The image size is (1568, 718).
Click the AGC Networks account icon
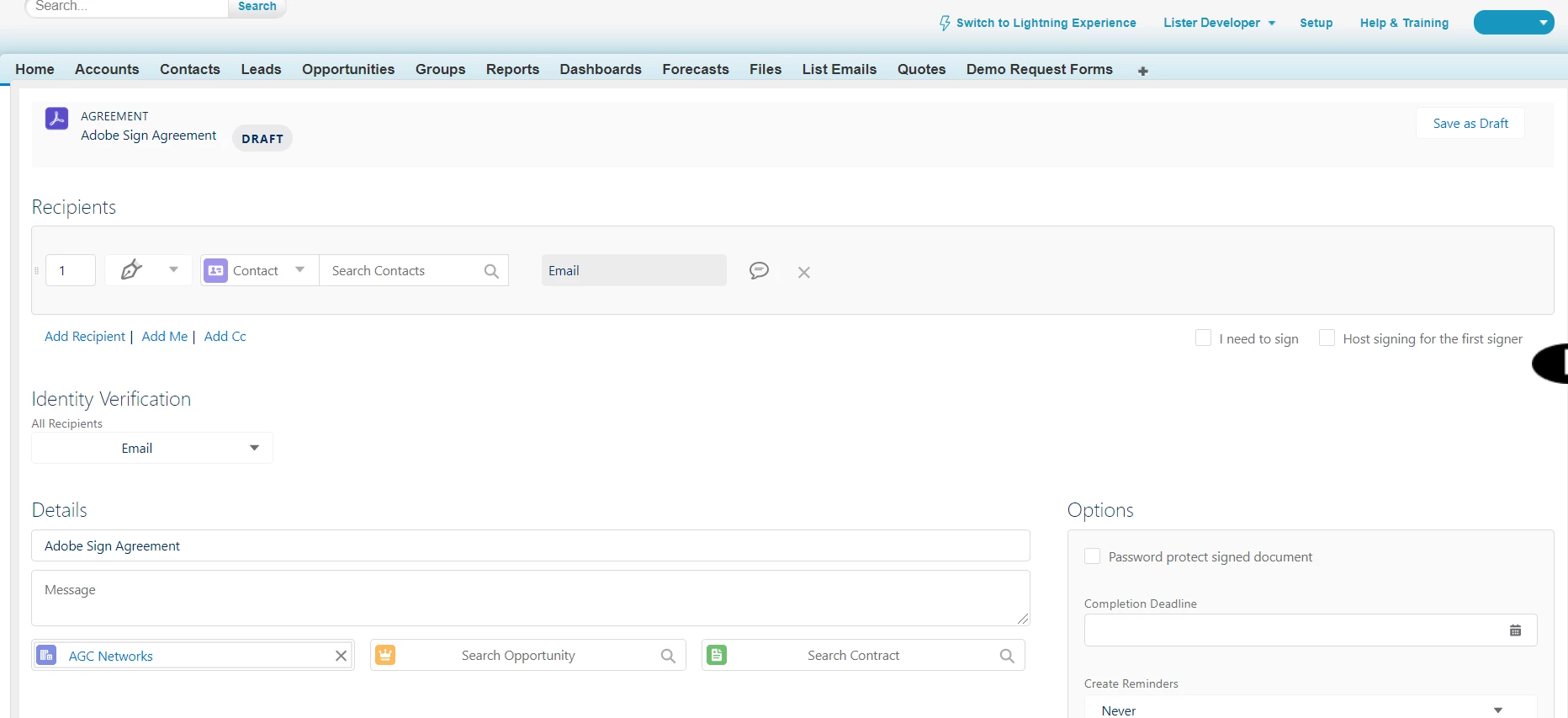[47, 655]
